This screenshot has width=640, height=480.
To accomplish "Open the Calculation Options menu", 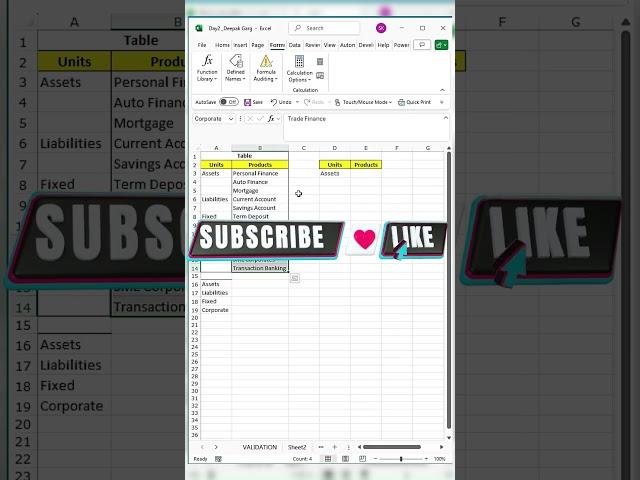I will click(299, 69).
